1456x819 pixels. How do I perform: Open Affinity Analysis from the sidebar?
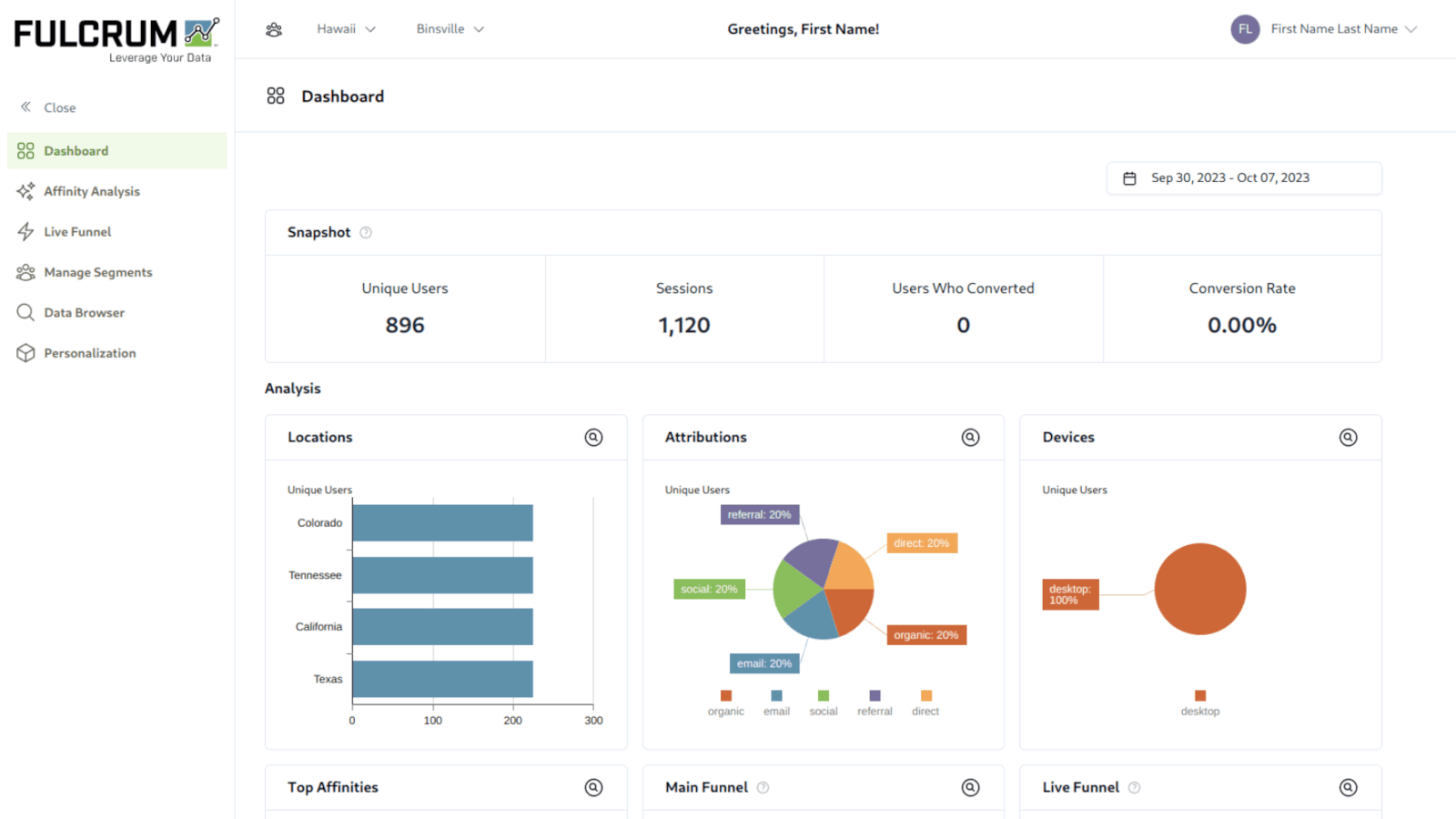91,191
